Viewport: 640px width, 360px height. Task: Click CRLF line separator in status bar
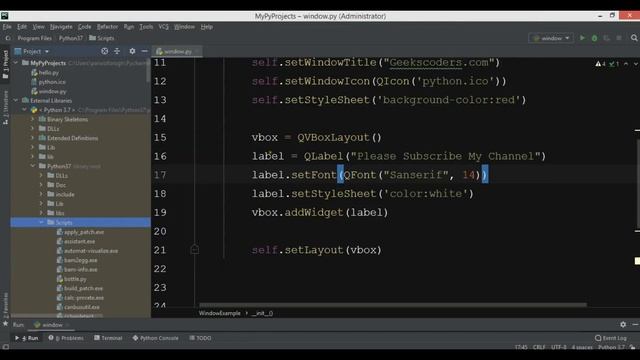tap(539, 347)
